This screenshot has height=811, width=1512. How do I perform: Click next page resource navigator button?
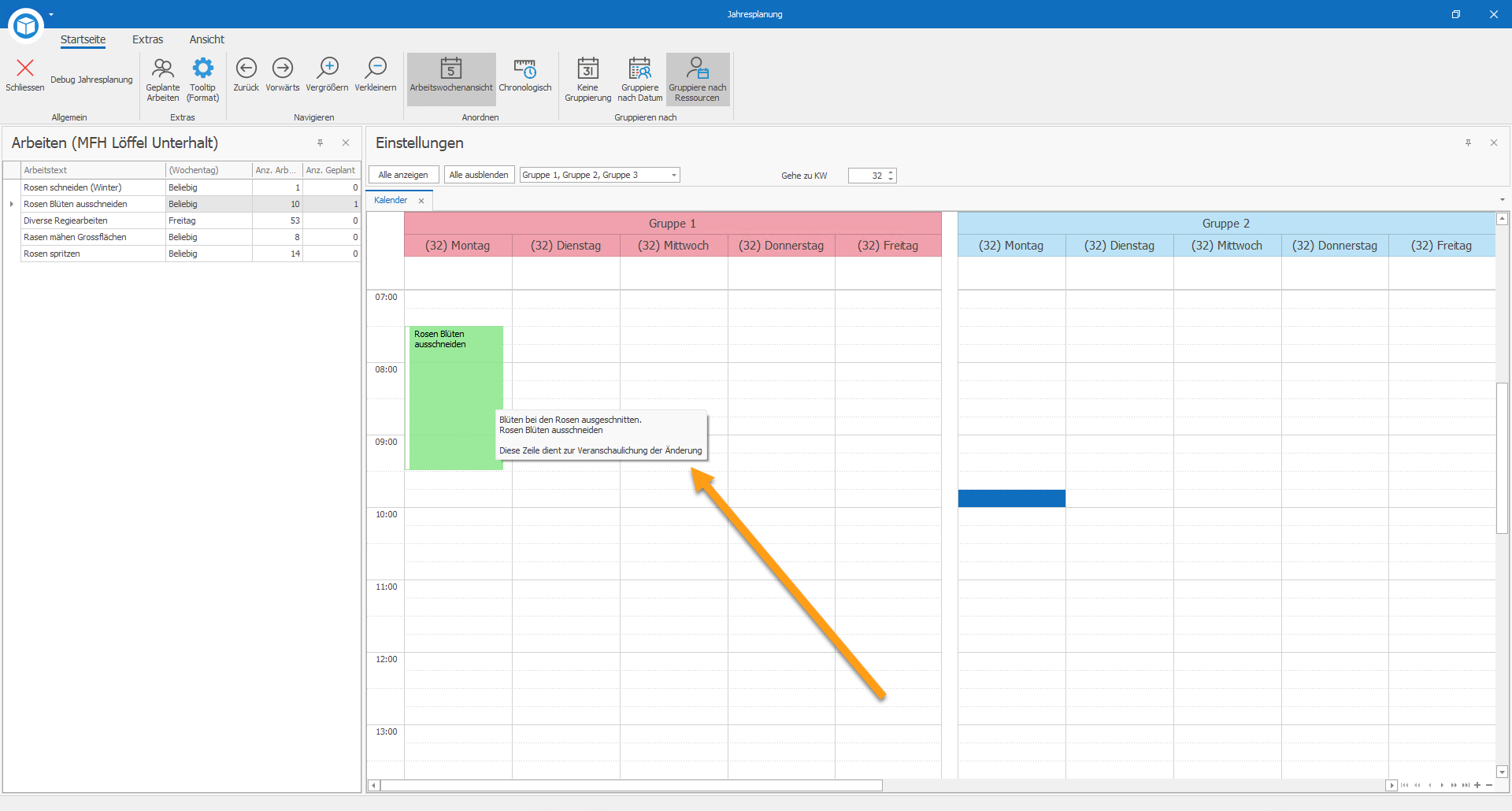tap(1454, 785)
